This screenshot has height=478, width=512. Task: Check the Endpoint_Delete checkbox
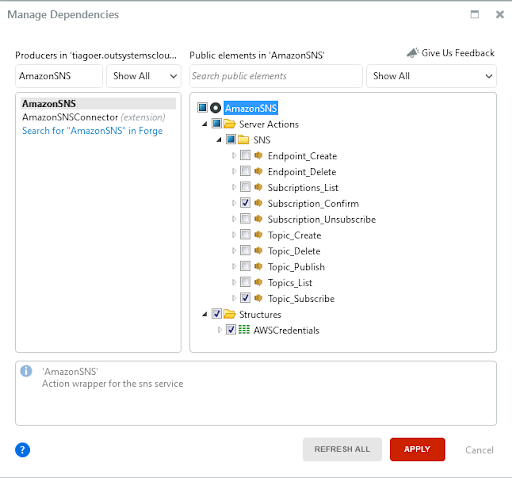tap(245, 171)
